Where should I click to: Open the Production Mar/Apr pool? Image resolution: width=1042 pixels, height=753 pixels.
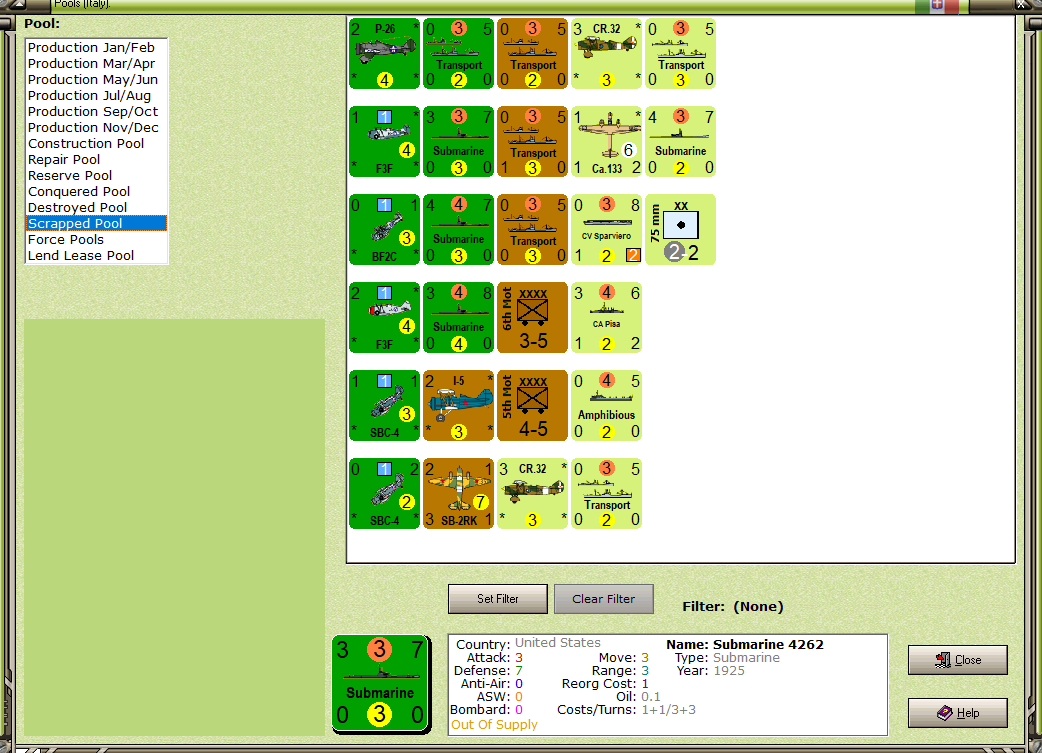pyautogui.click(x=96, y=64)
